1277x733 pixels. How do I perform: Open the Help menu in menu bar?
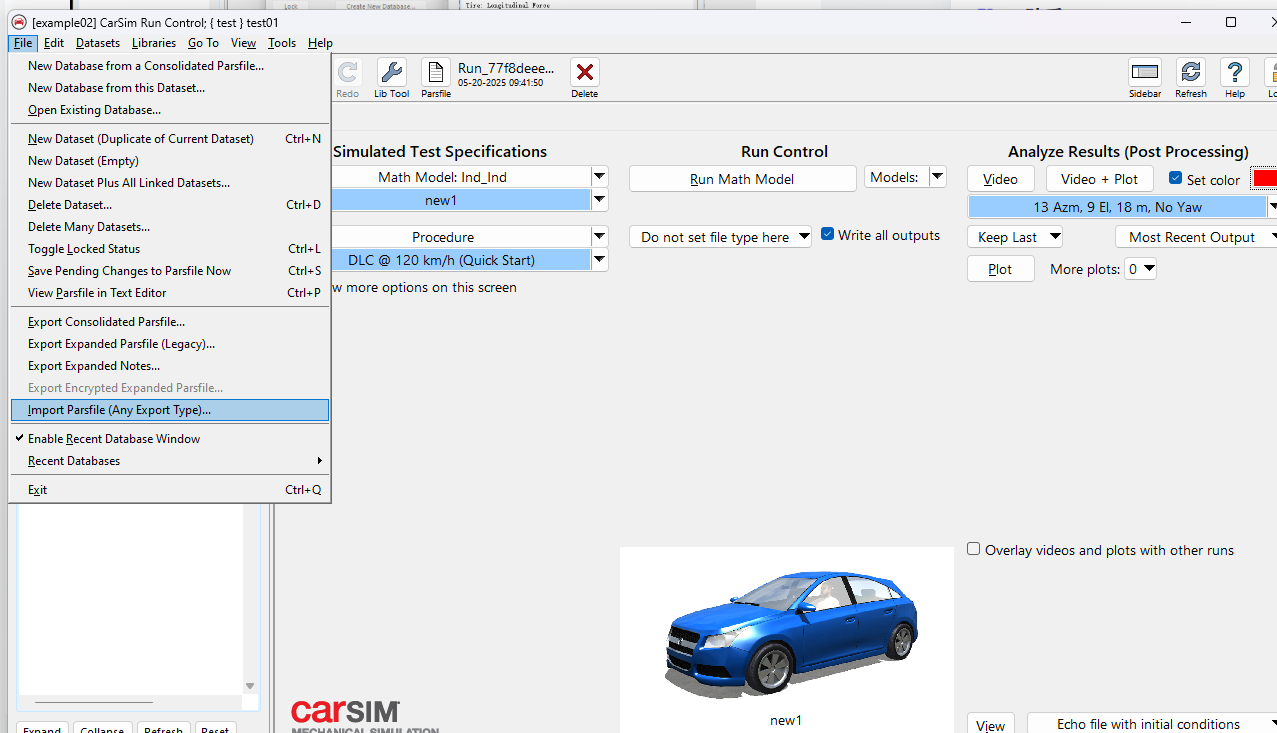tap(320, 43)
